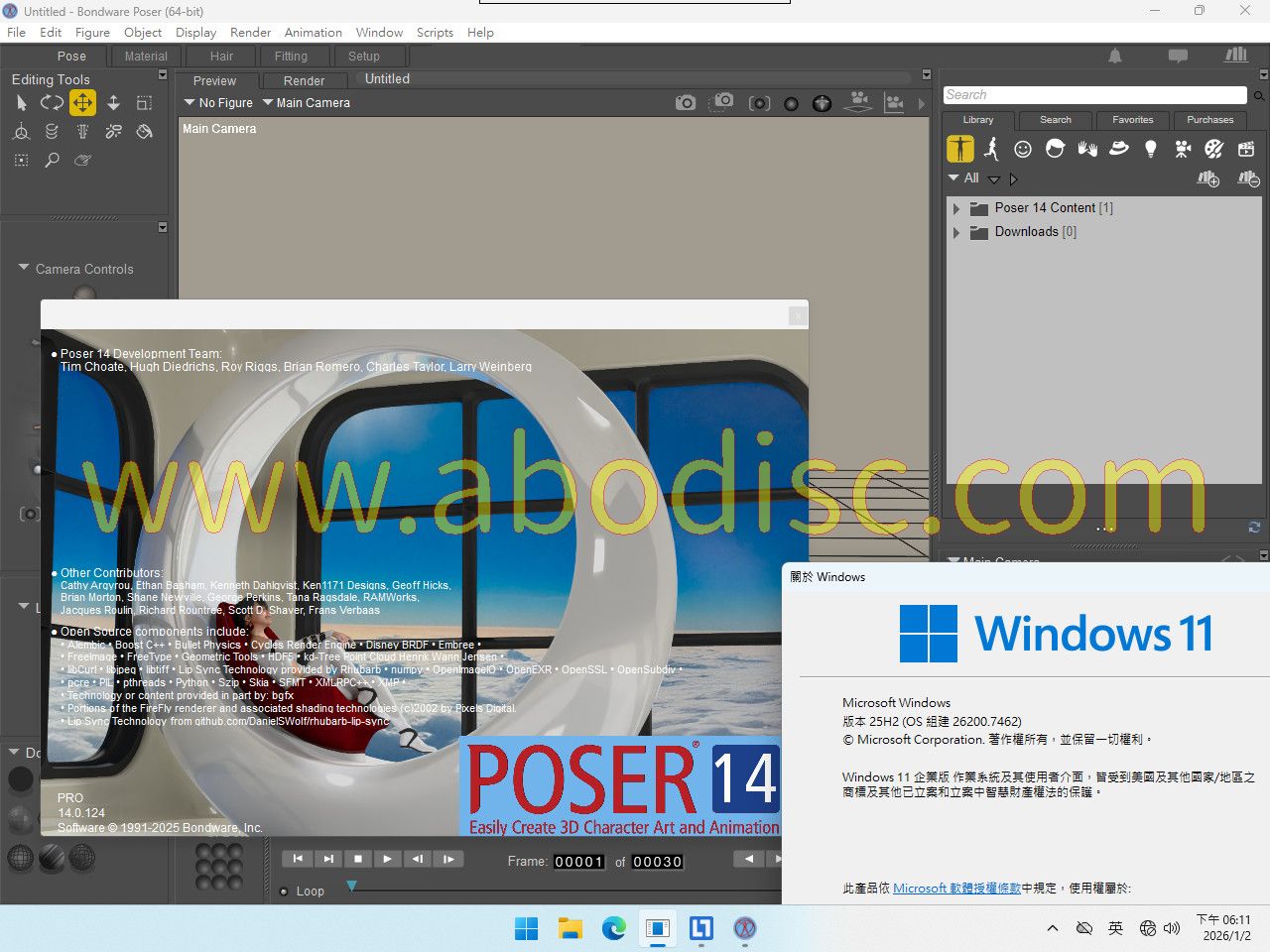Select the Rotate tool in Editing Tools

pos(52,102)
